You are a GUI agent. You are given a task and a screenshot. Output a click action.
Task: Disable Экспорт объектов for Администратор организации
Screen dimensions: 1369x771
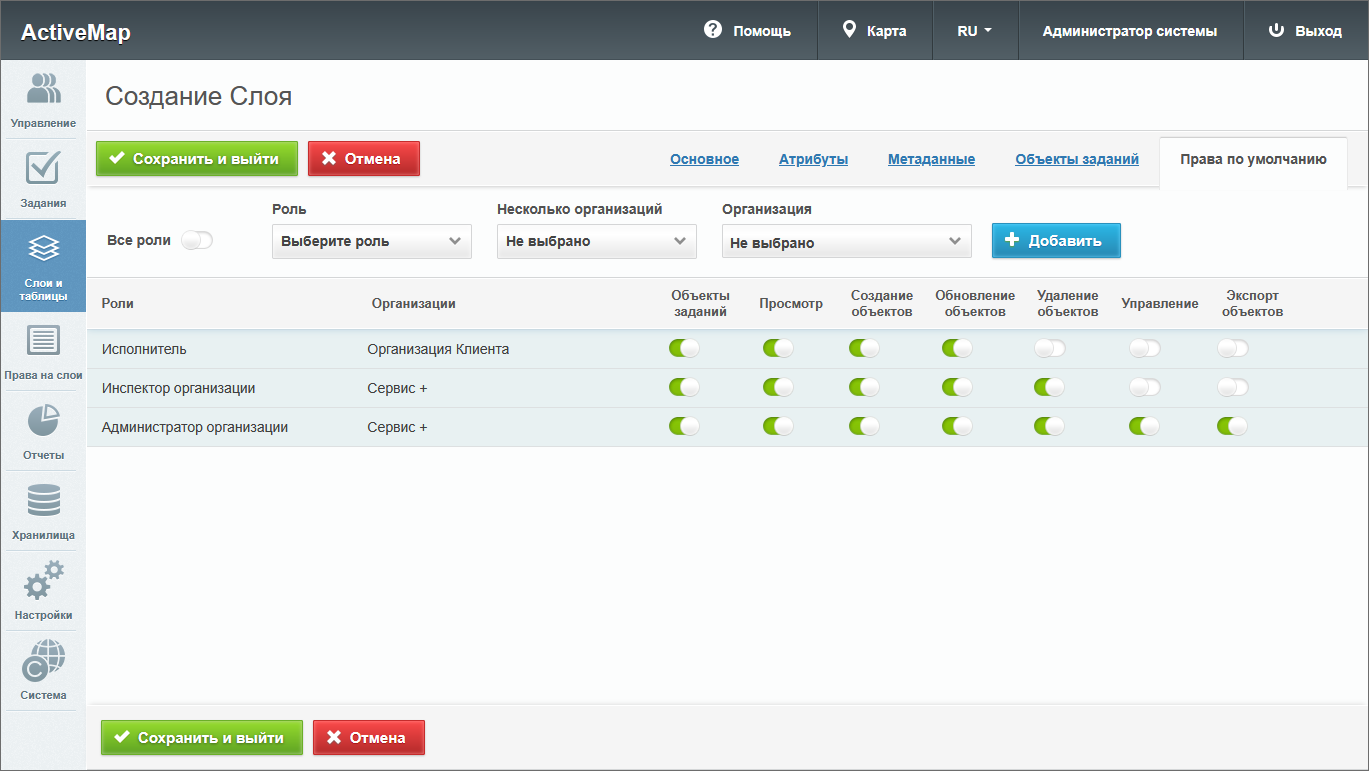pos(1232,426)
